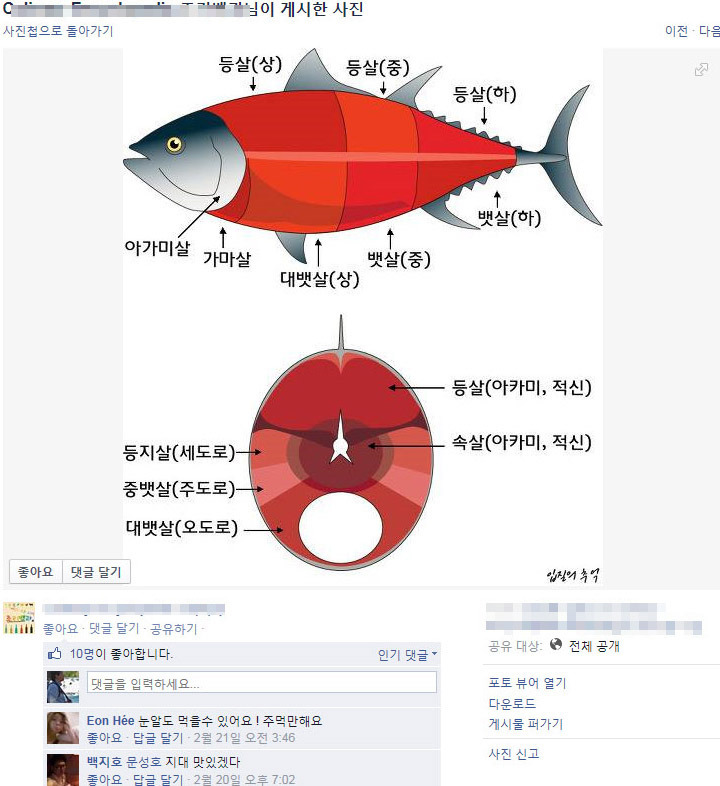This screenshot has width=720, height=786.
Task: Click 답글 달기 on Eon Hée's comment
Action: click(157, 738)
